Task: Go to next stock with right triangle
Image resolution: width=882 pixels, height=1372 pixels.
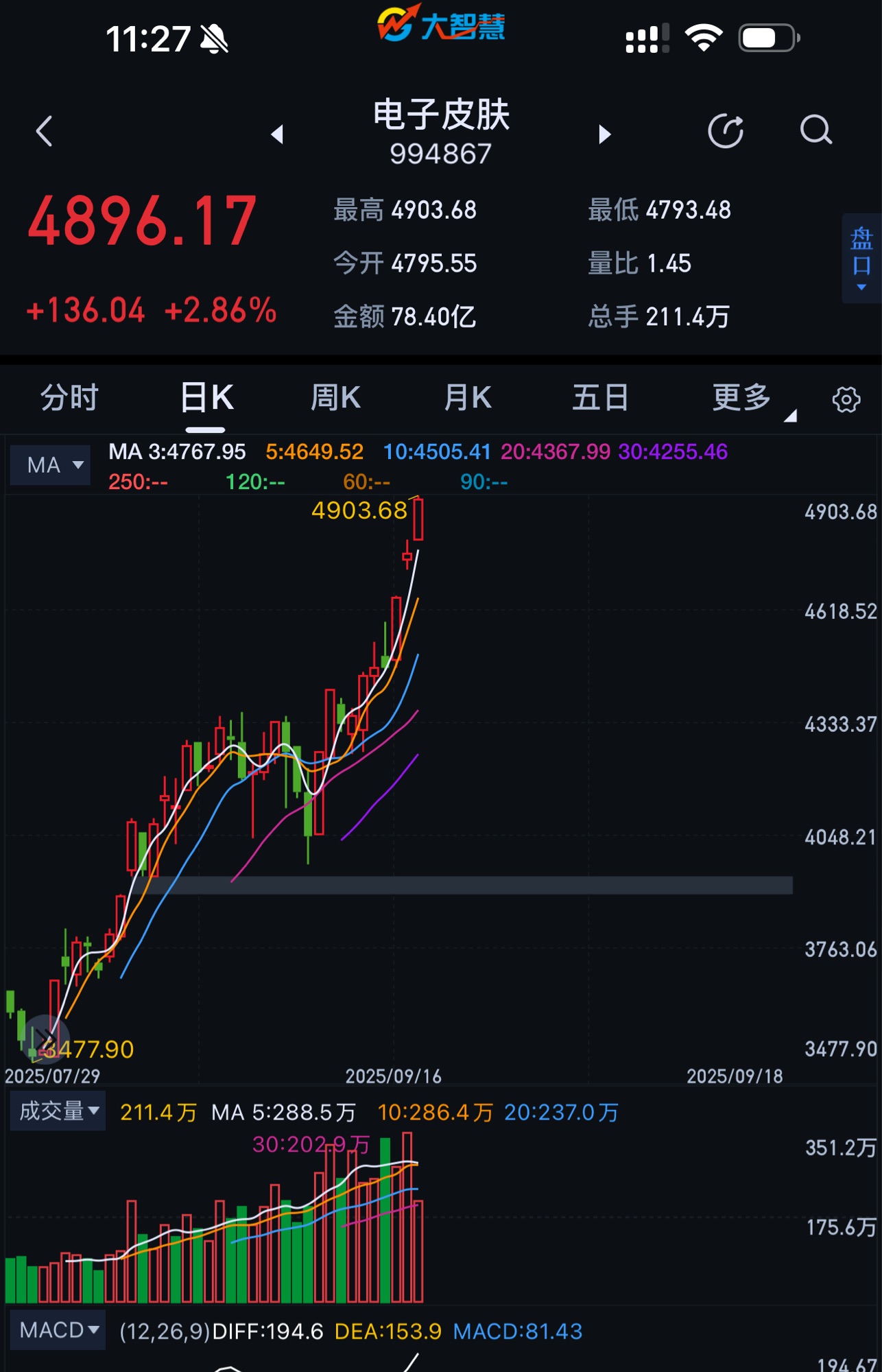Action: pos(604,134)
